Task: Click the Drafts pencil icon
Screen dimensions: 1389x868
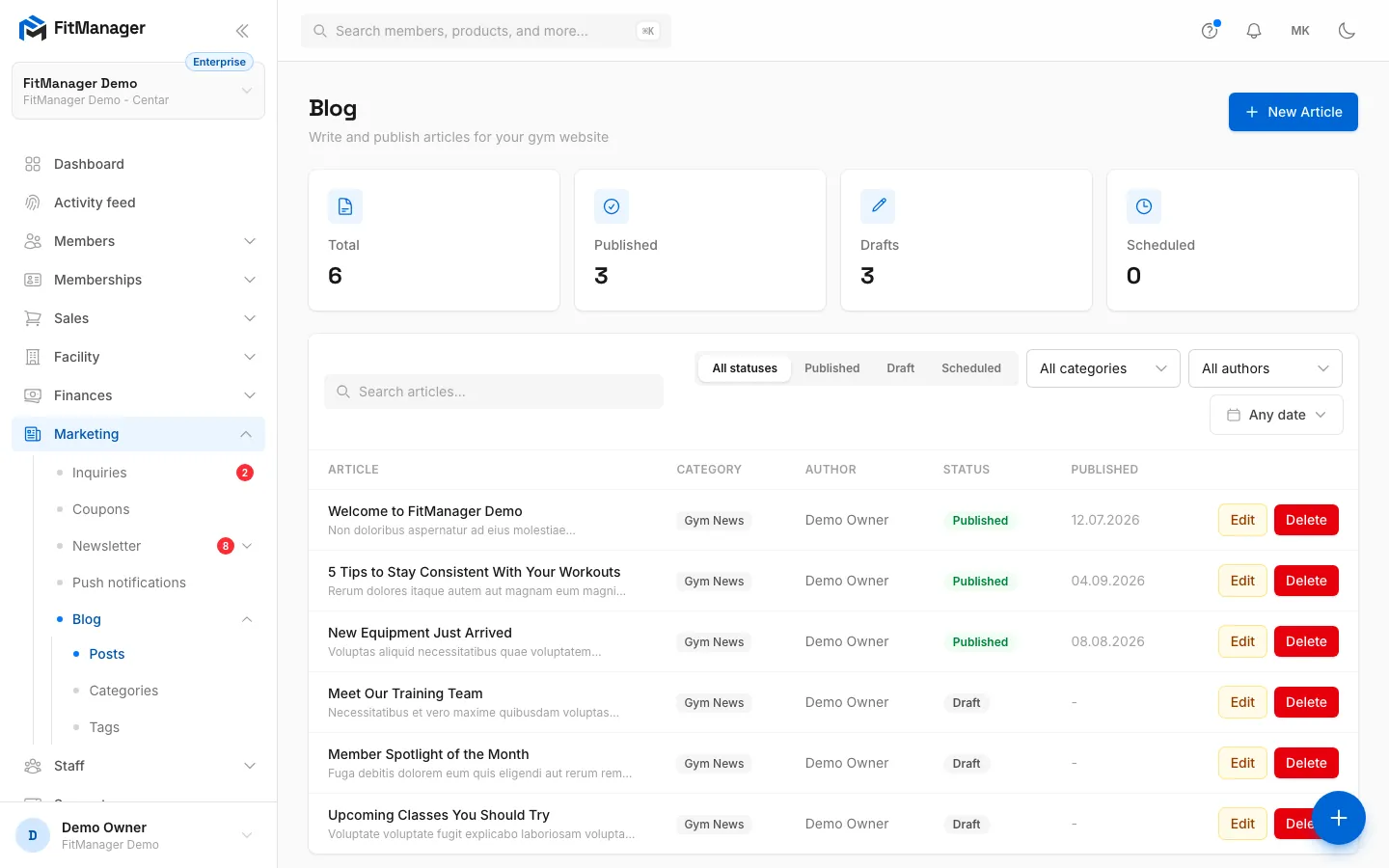Action: pos(878,206)
